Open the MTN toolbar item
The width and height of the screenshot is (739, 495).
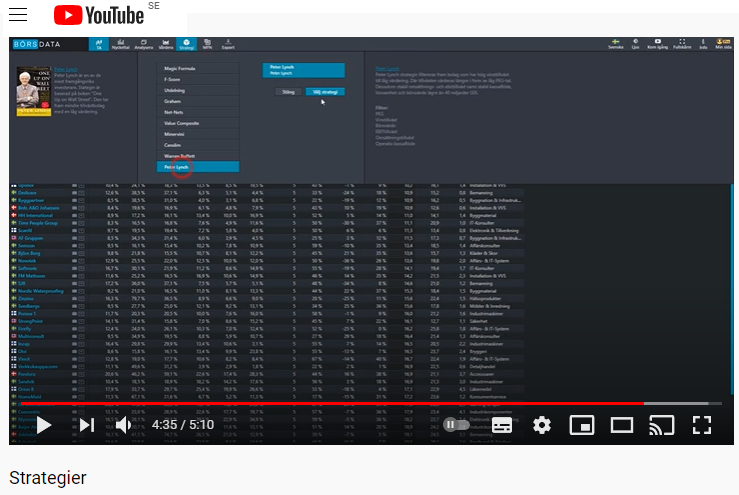click(x=207, y=44)
